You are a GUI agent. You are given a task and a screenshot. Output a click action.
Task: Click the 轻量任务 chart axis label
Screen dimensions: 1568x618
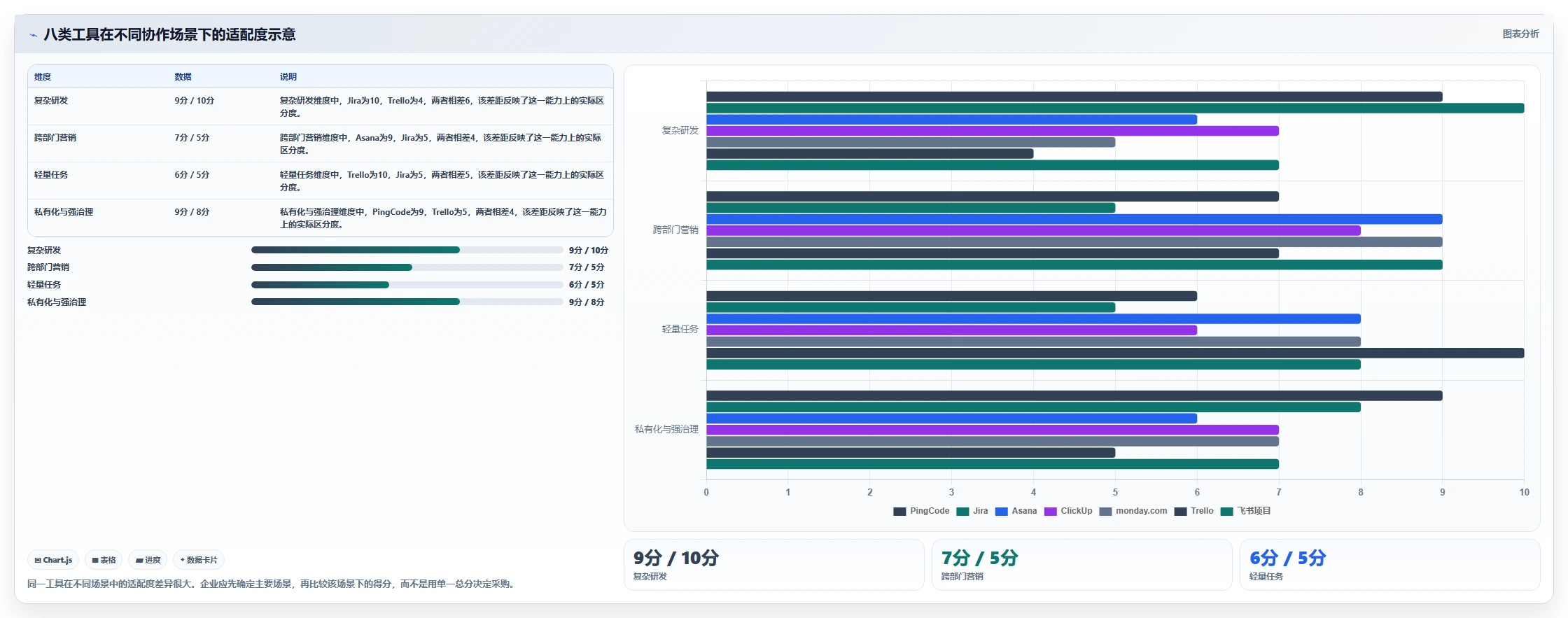coord(680,330)
